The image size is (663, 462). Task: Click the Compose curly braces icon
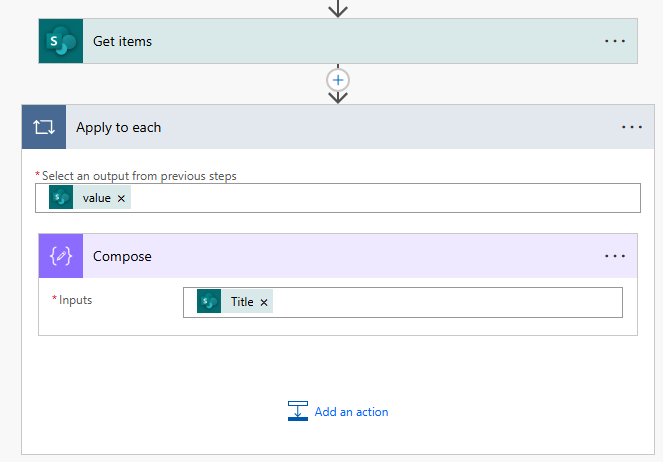(61, 256)
